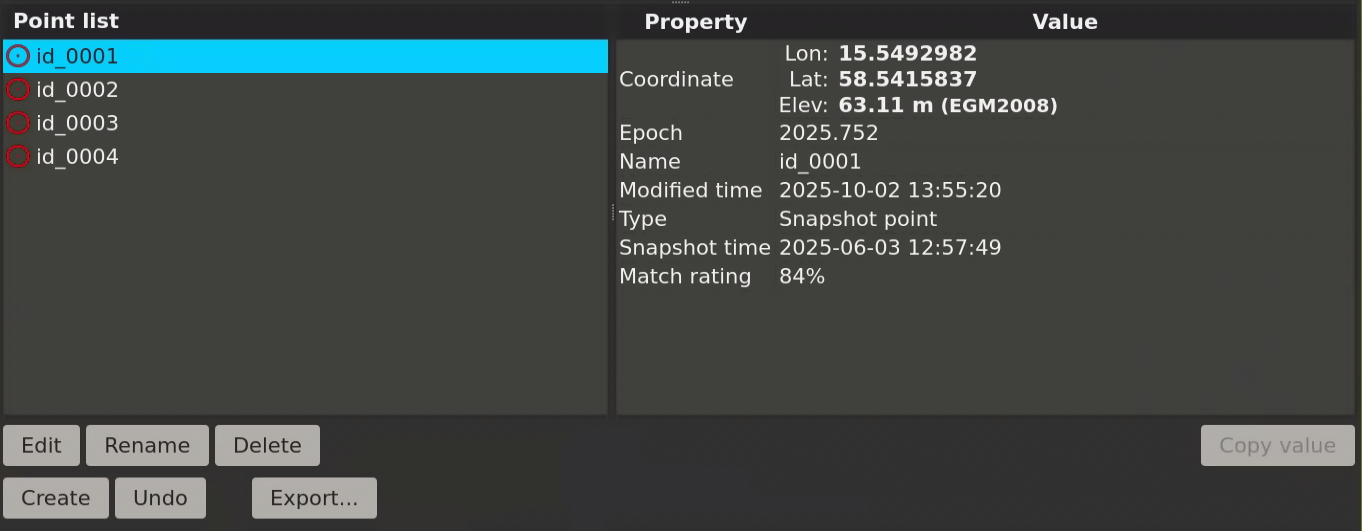Choose id_0004 from the point list
This screenshot has height=531, width=1362.
click(78, 157)
